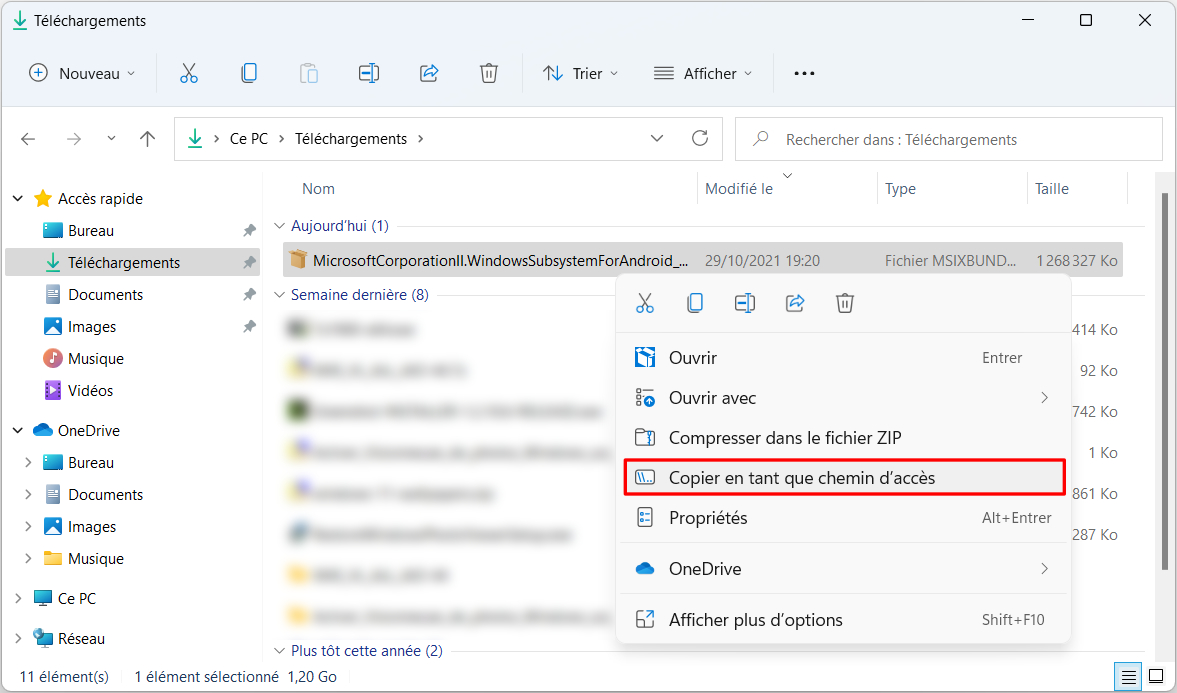Choose Afficher plus d'options
The image size is (1177, 693).
[844, 619]
